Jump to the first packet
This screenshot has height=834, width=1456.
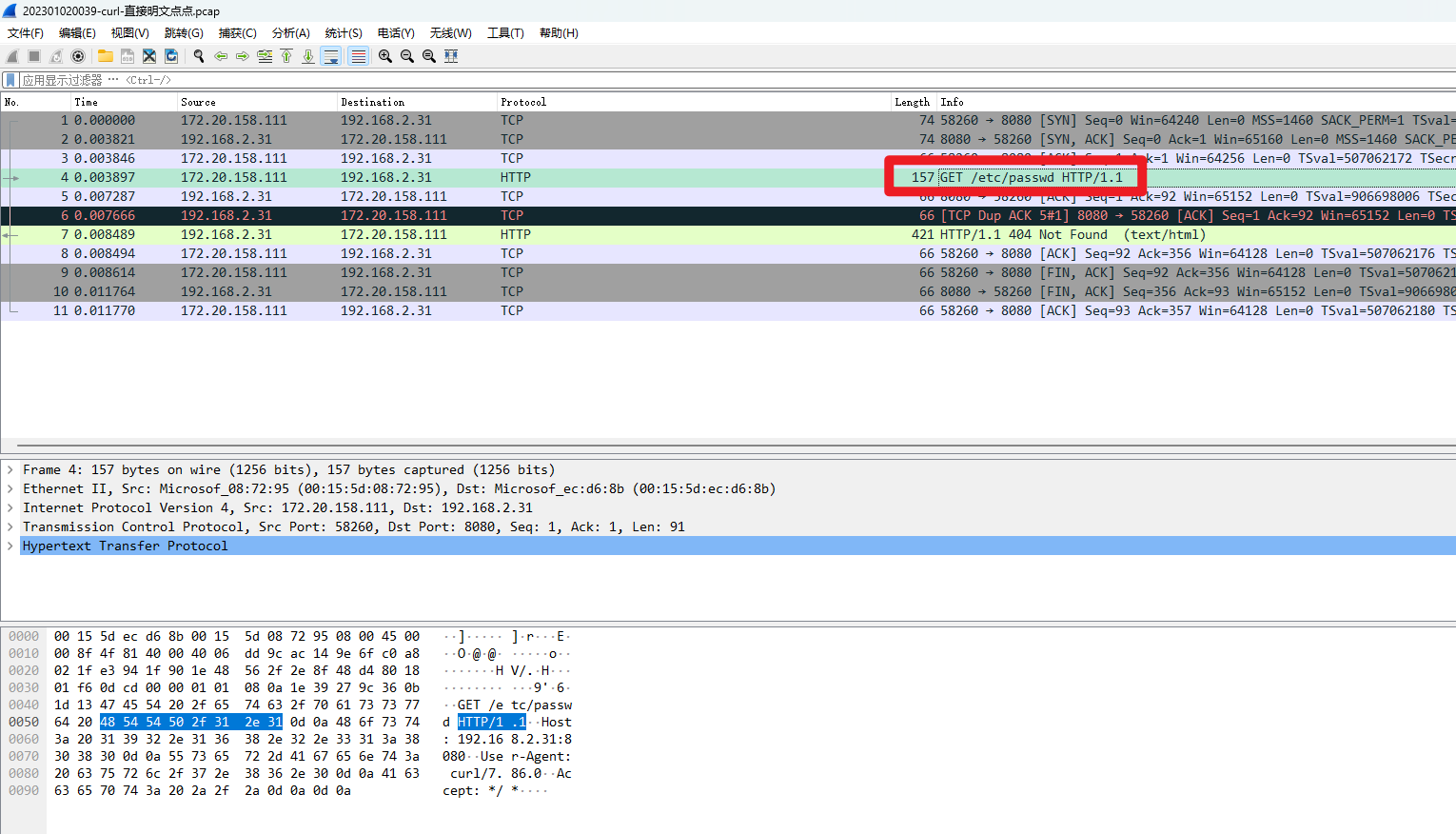[286, 56]
